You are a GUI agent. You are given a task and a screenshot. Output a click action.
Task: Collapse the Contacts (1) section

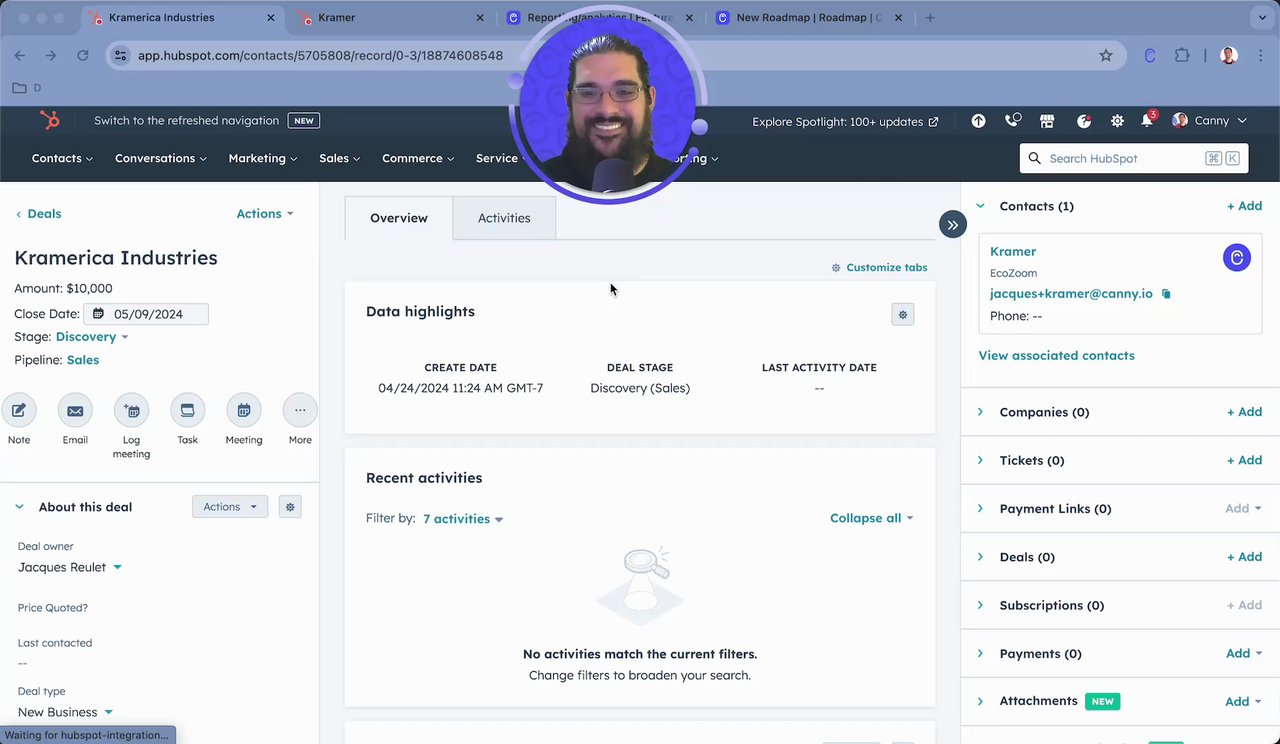tap(980, 206)
